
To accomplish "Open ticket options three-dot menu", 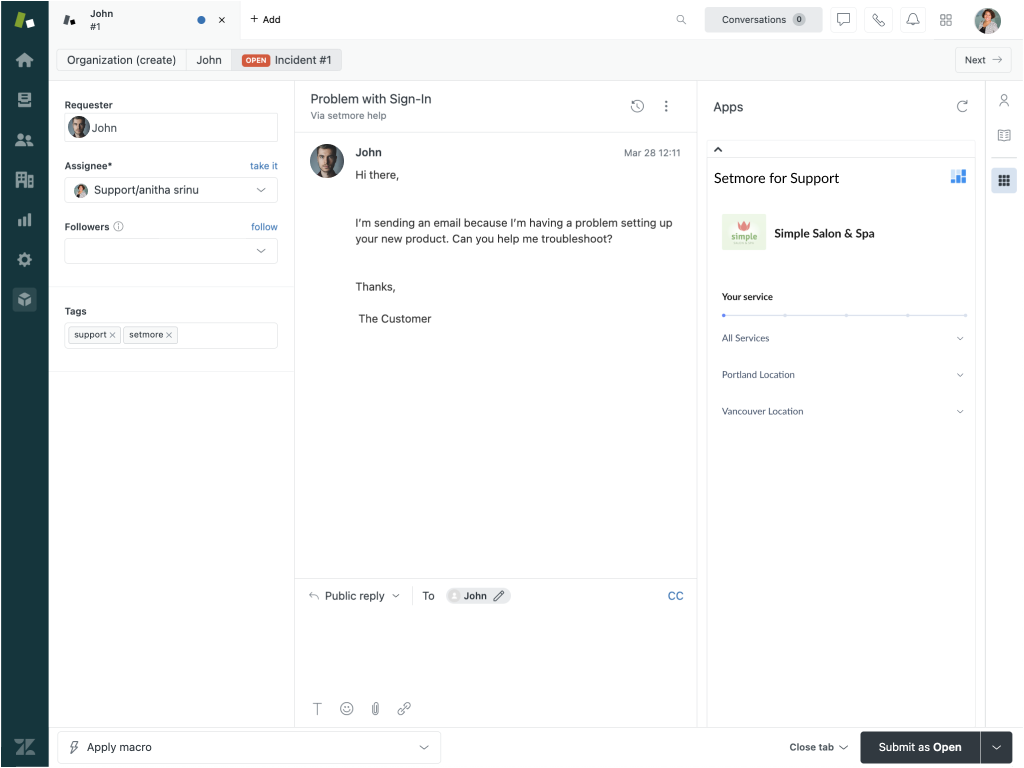I will click(x=666, y=106).
